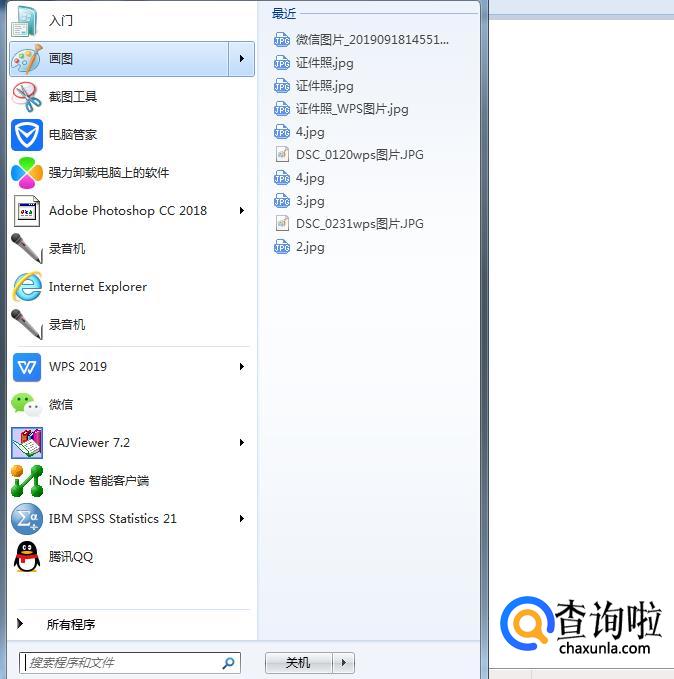Image resolution: width=674 pixels, height=679 pixels.
Task: Launch CAJViewer 7.2 icon
Action: point(27,443)
